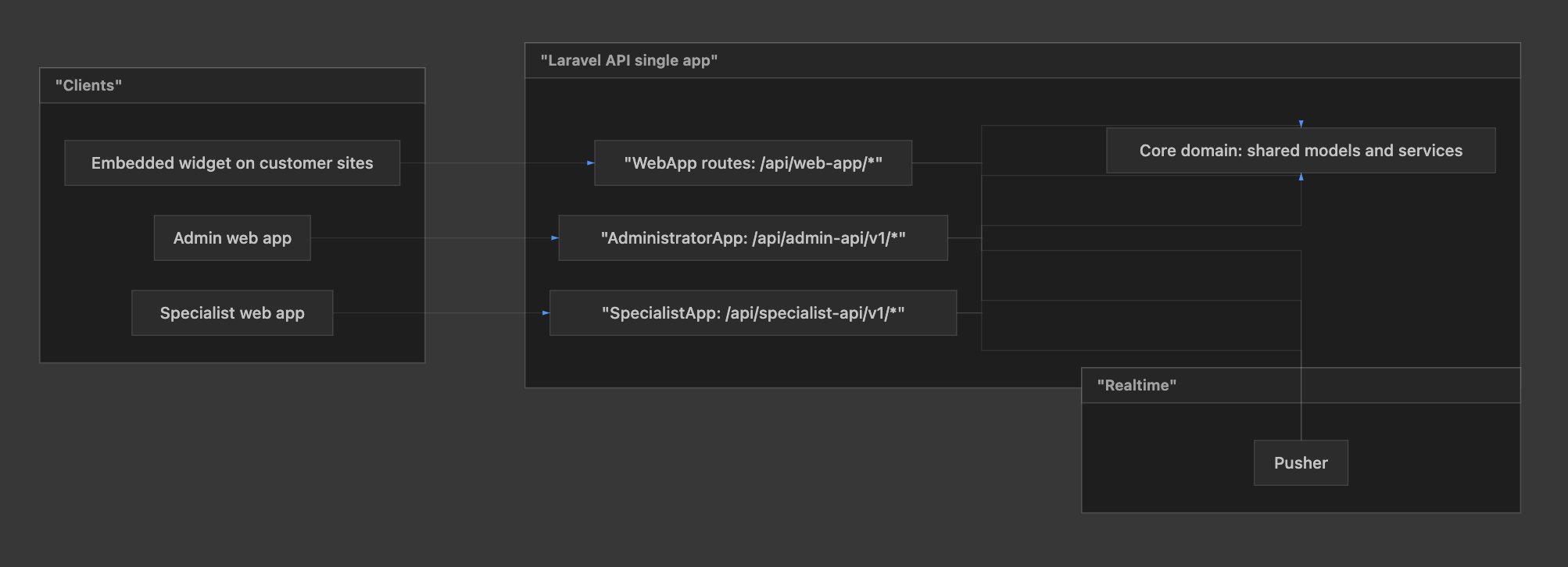
Task: Select the AdministratorApp /api/admin-api/v1/* node
Action: 753,237
